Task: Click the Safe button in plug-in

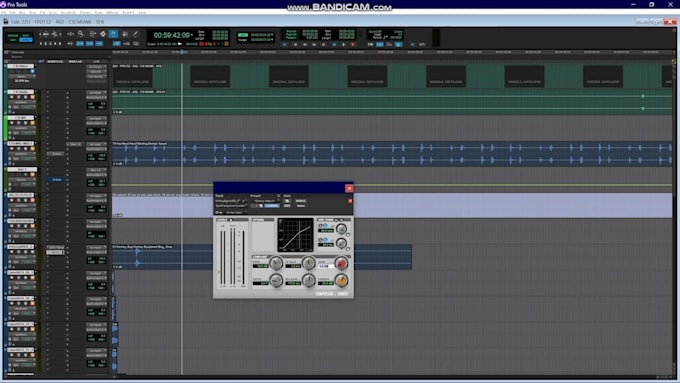Action: pyautogui.click(x=287, y=206)
